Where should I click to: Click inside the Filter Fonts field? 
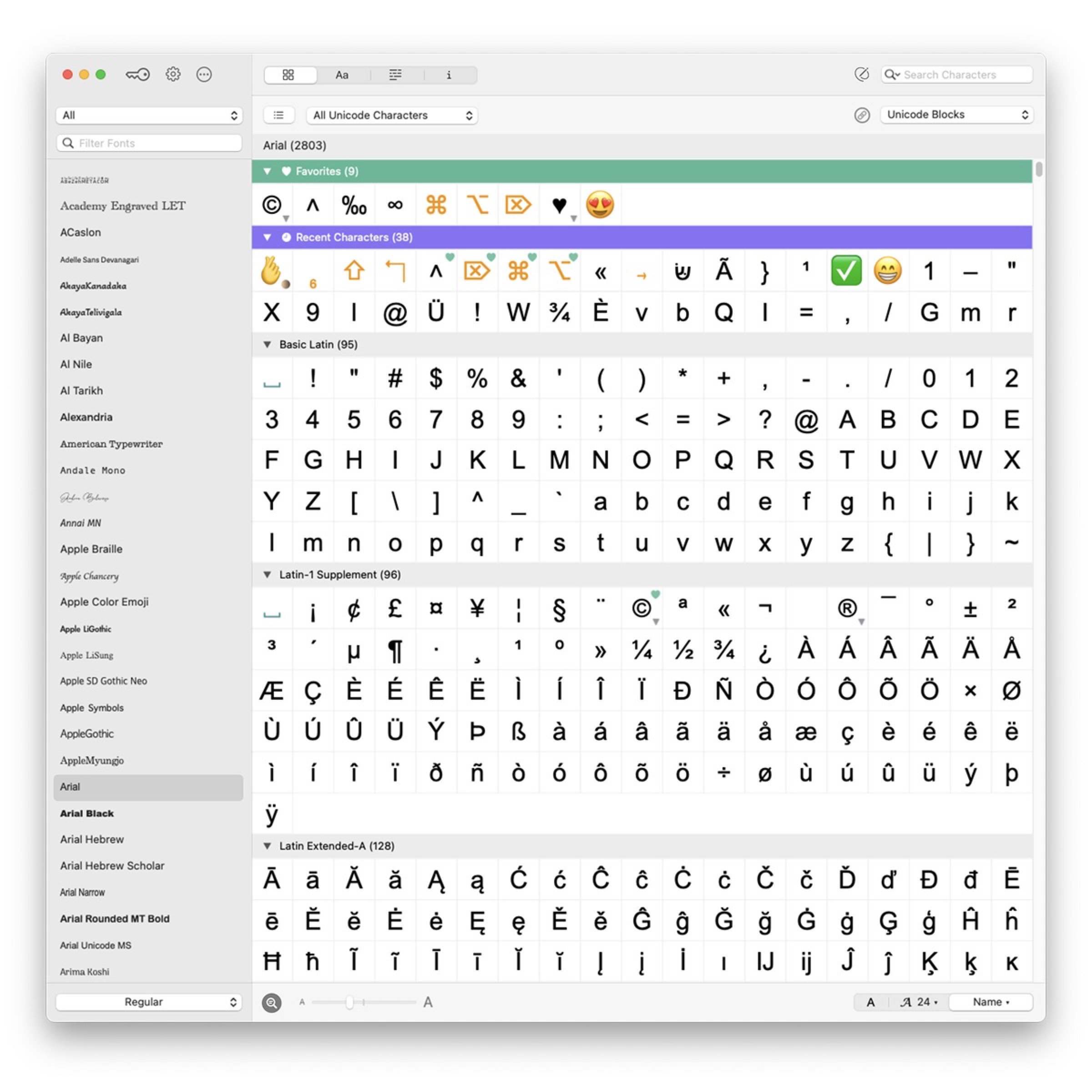149,142
